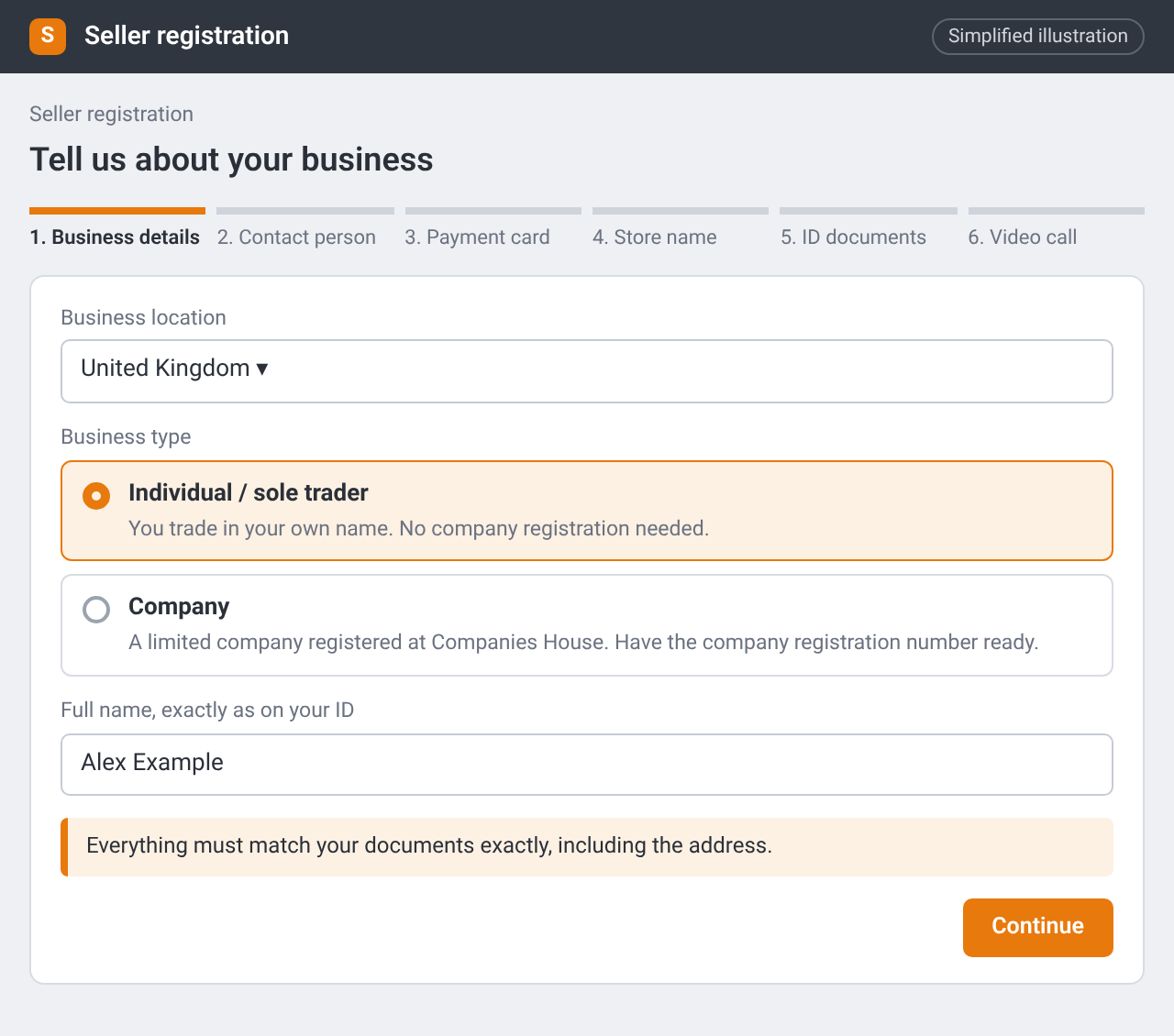Viewport: 1174px width, 1036px height.
Task: Click the Business location label
Action: pyautogui.click(x=143, y=318)
